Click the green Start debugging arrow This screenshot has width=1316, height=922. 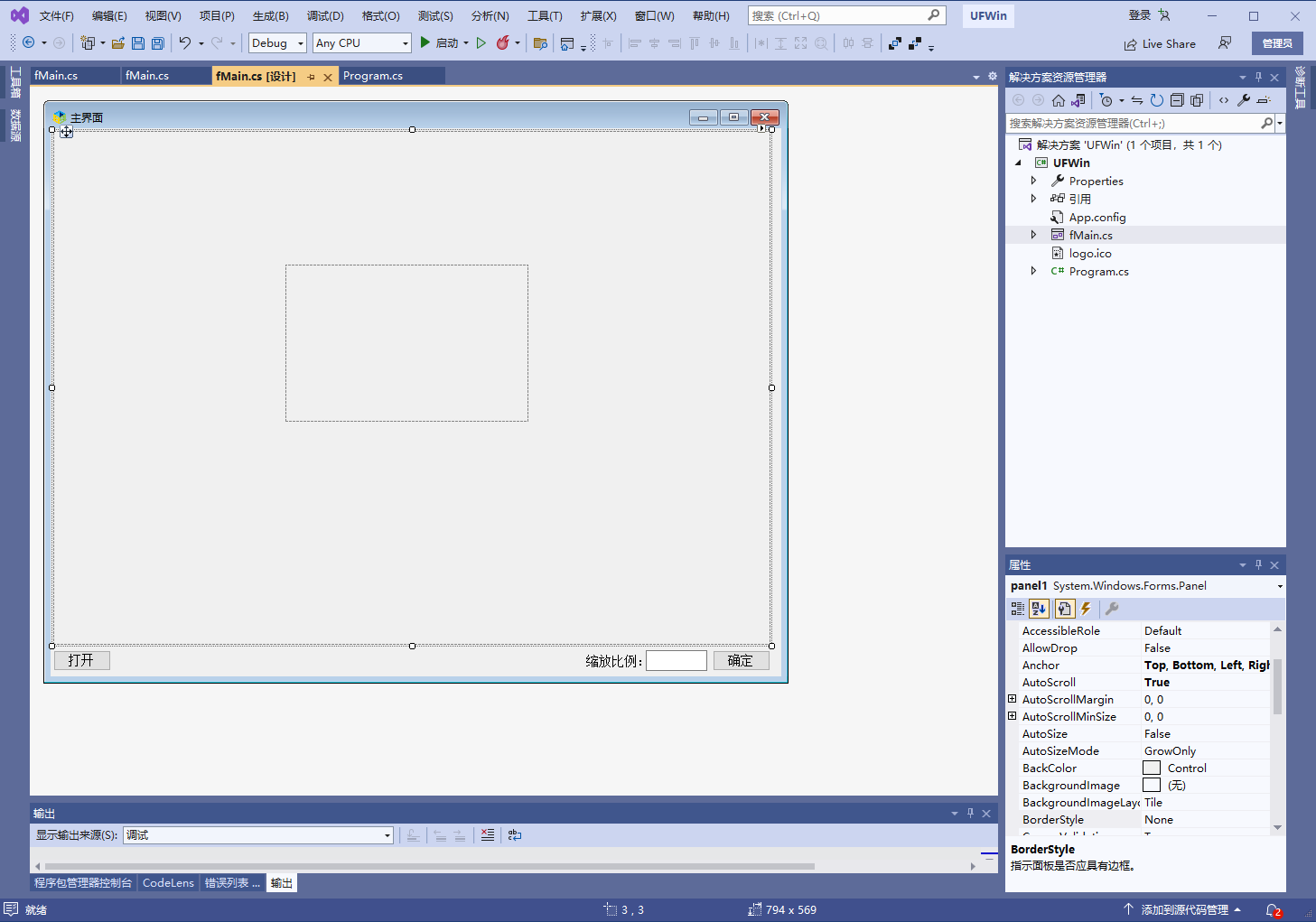pos(425,42)
